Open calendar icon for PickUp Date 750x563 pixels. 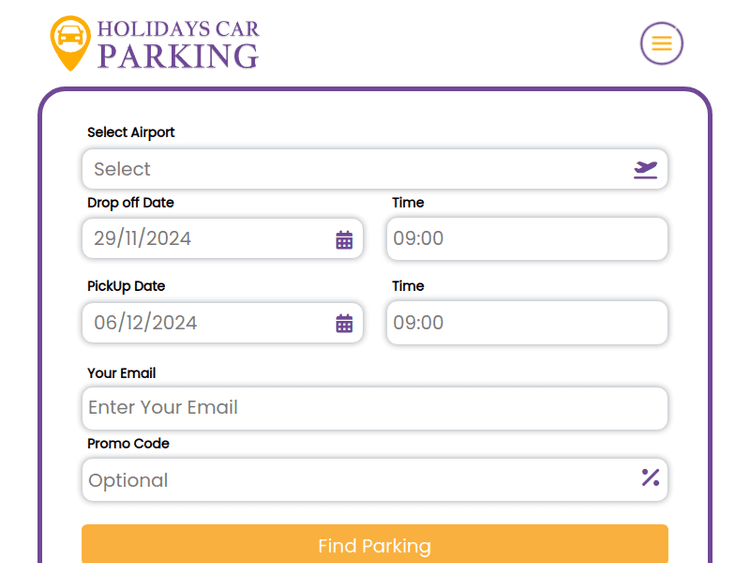tap(344, 323)
